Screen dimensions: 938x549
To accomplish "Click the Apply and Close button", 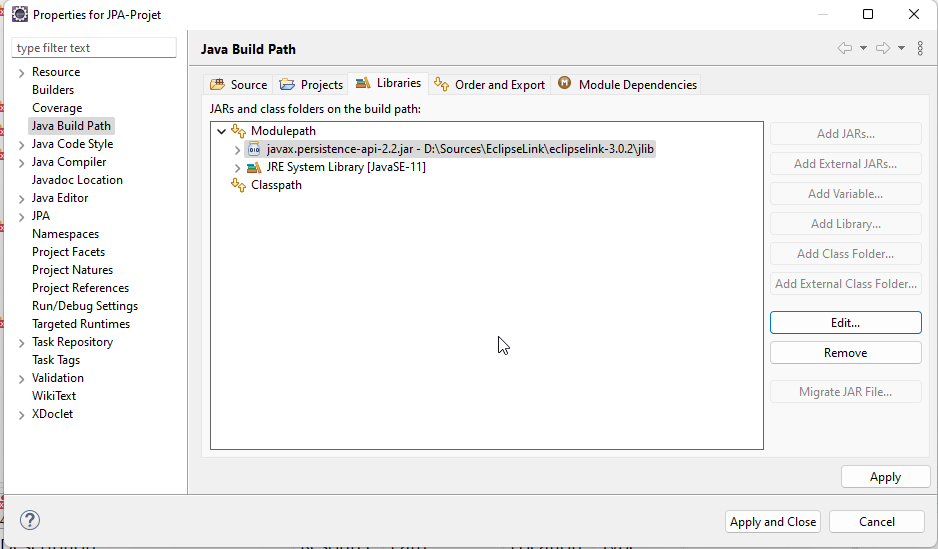I will click(x=773, y=521).
